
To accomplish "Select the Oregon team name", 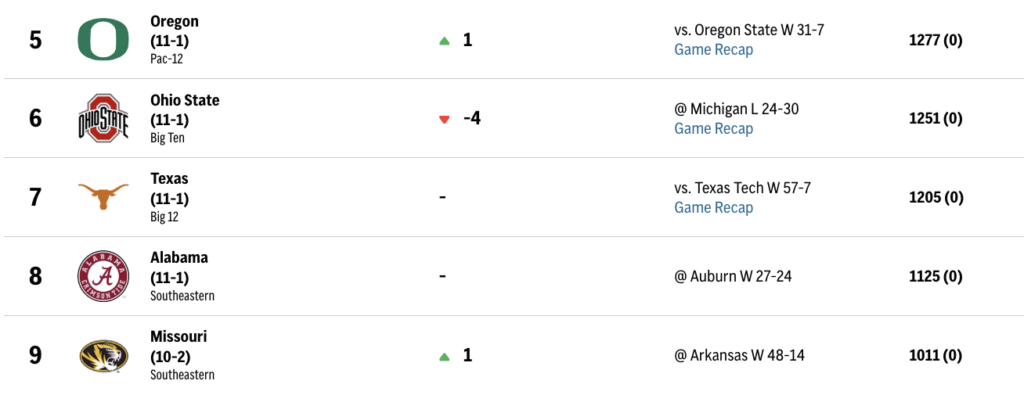I will coord(175,21).
